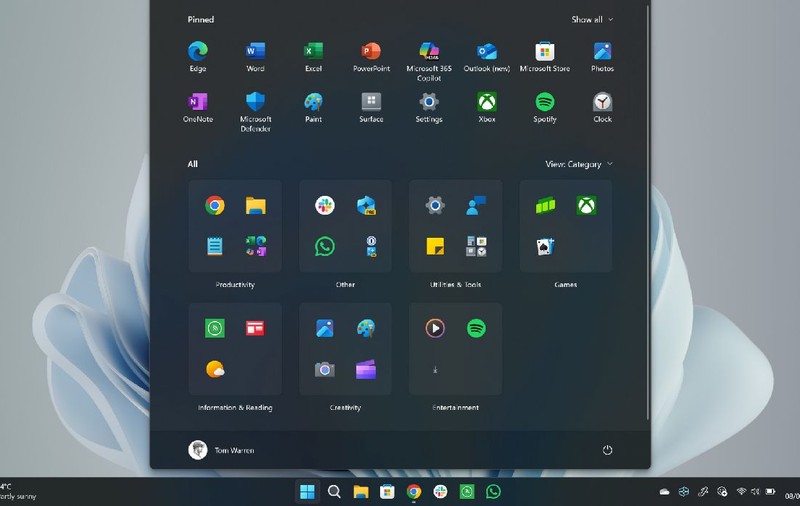Click the OneDrive cloud tray icon
The height and width of the screenshot is (506, 800).
pyautogui.click(x=664, y=492)
